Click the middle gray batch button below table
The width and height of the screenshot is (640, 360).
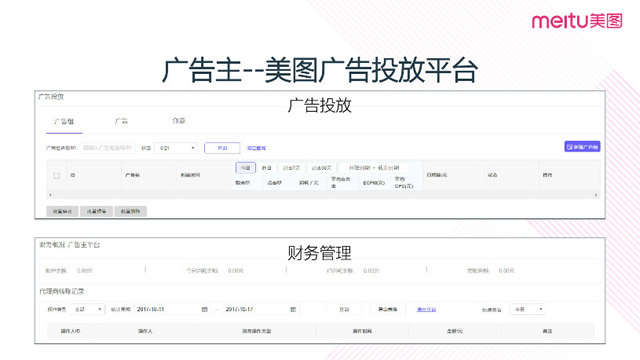click(96, 211)
